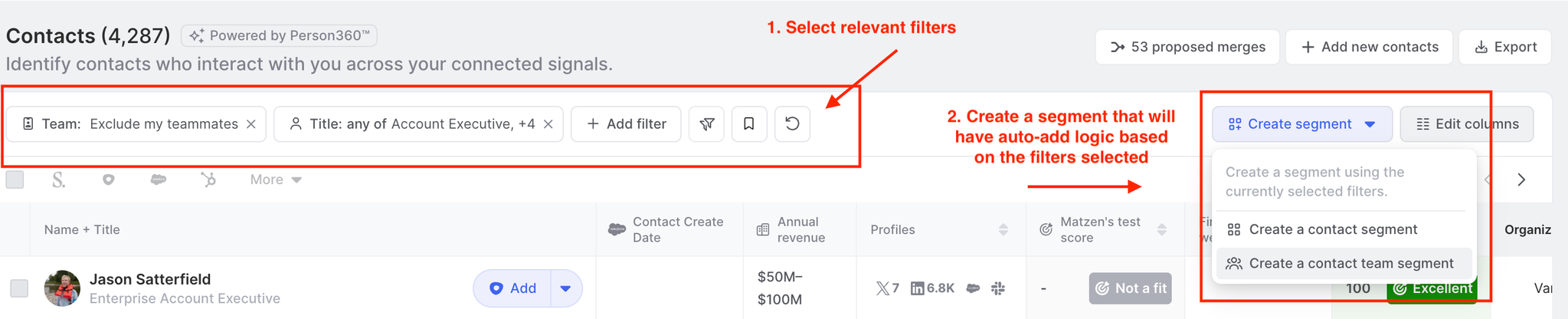Click the reset filters circular arrow icon
The height and width of the screenshot is (319, 1568).
point(792,124)
